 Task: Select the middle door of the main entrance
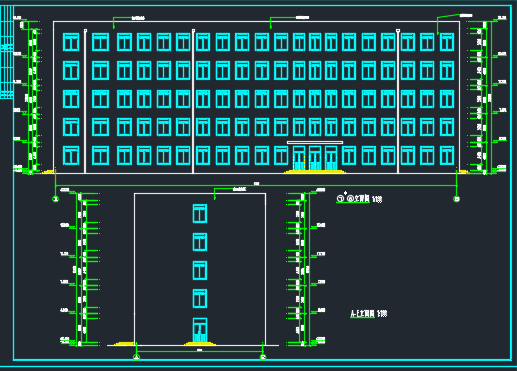pyautogui.click(x=315, y=158)
